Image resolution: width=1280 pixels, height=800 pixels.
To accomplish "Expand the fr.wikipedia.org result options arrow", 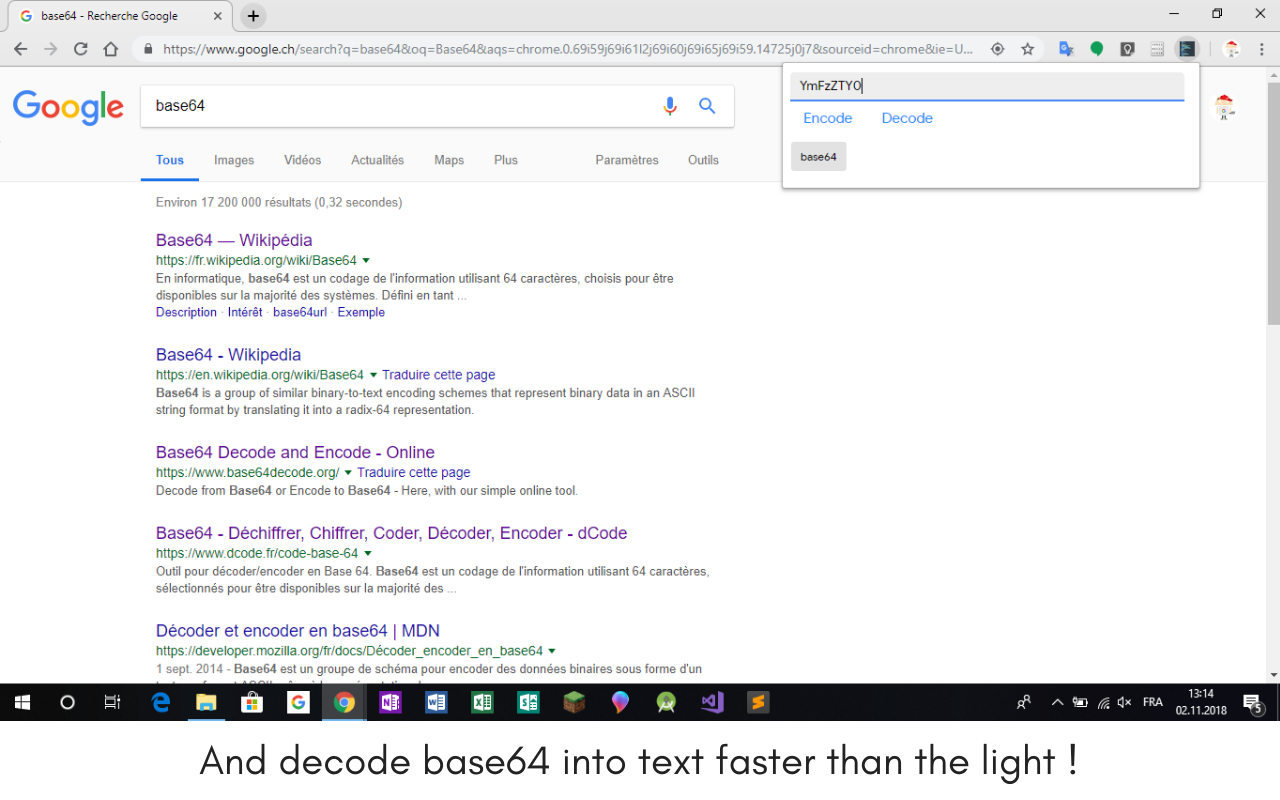I will (x=366, y=260).
